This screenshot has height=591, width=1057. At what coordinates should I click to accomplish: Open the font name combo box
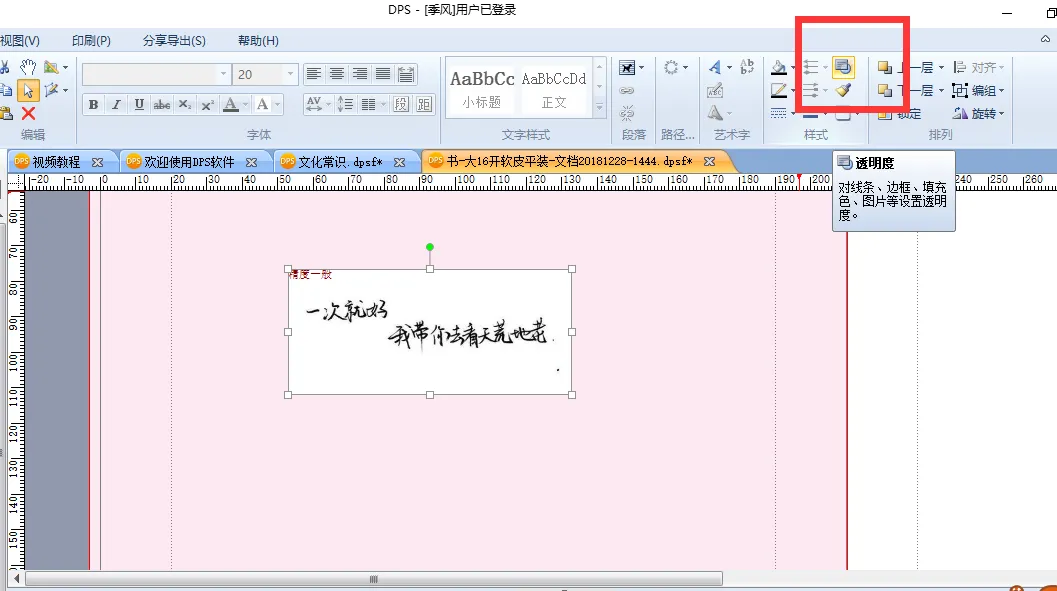point(156,74)
